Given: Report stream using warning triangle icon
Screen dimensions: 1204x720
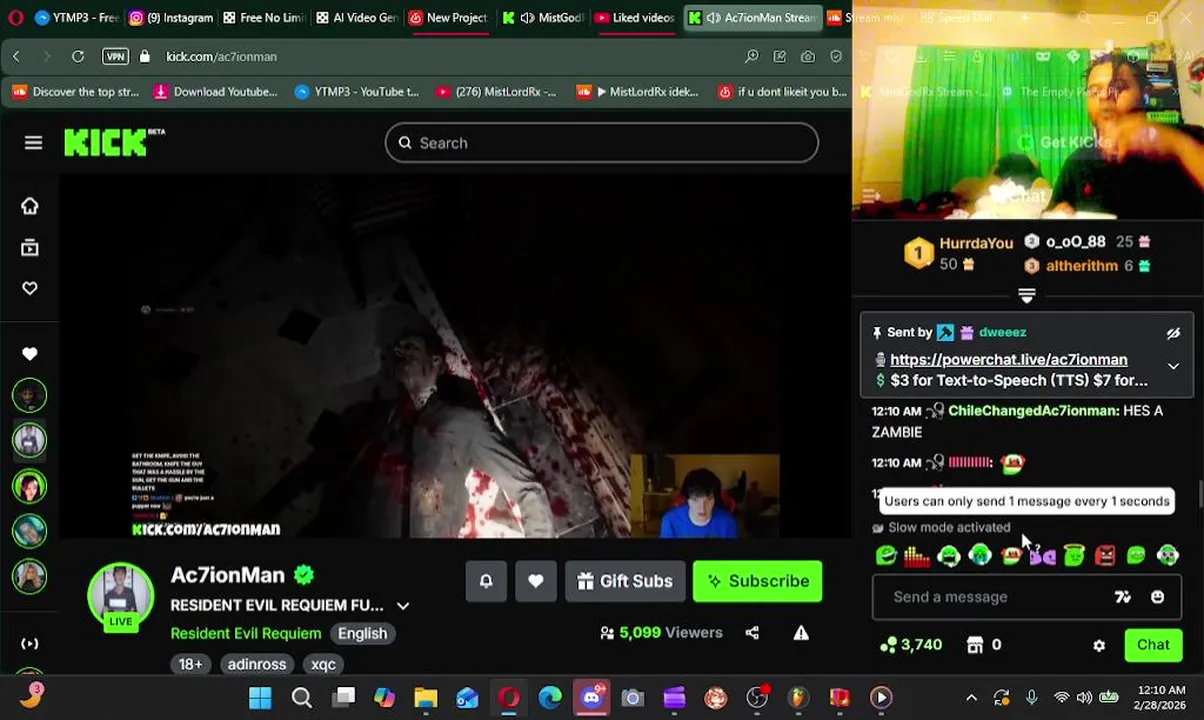Looking at the screenshot, I should [801, 633].
